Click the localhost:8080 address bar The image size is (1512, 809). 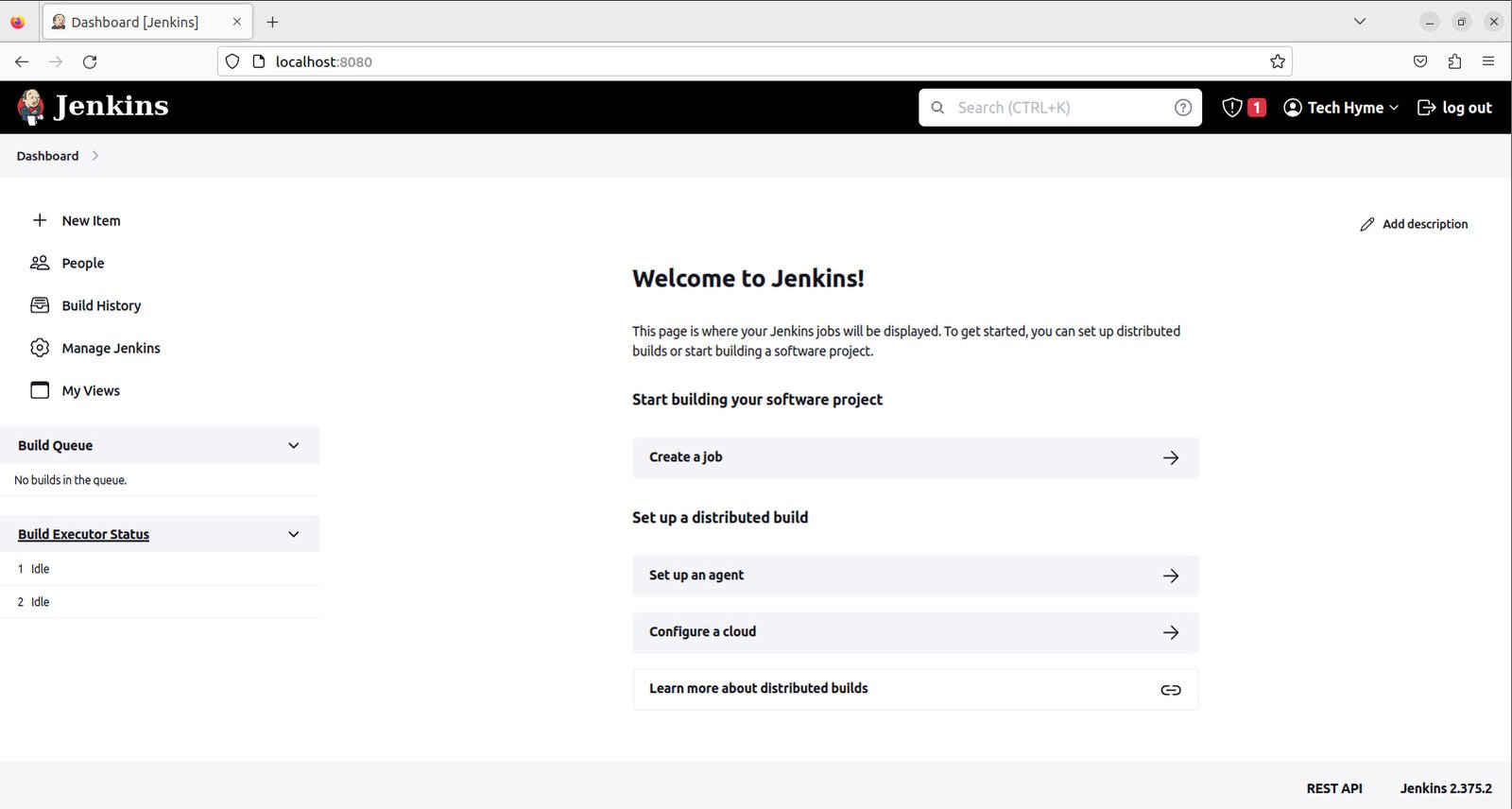756,61
